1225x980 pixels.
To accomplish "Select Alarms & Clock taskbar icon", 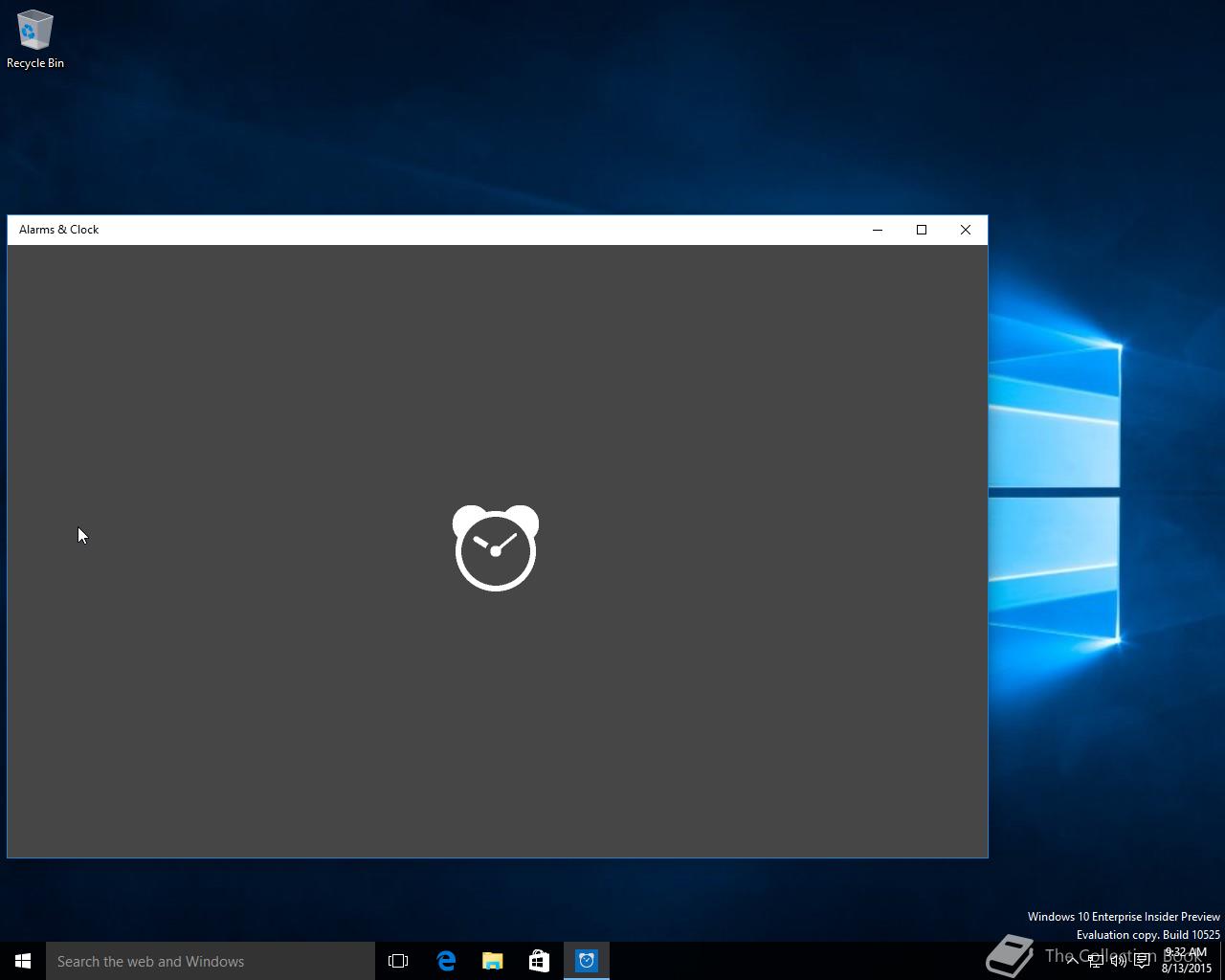I will click(587, 961).
